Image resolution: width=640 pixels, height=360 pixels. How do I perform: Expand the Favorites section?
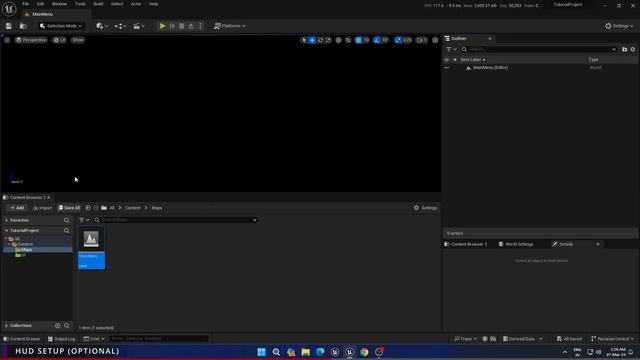[7, 220]
